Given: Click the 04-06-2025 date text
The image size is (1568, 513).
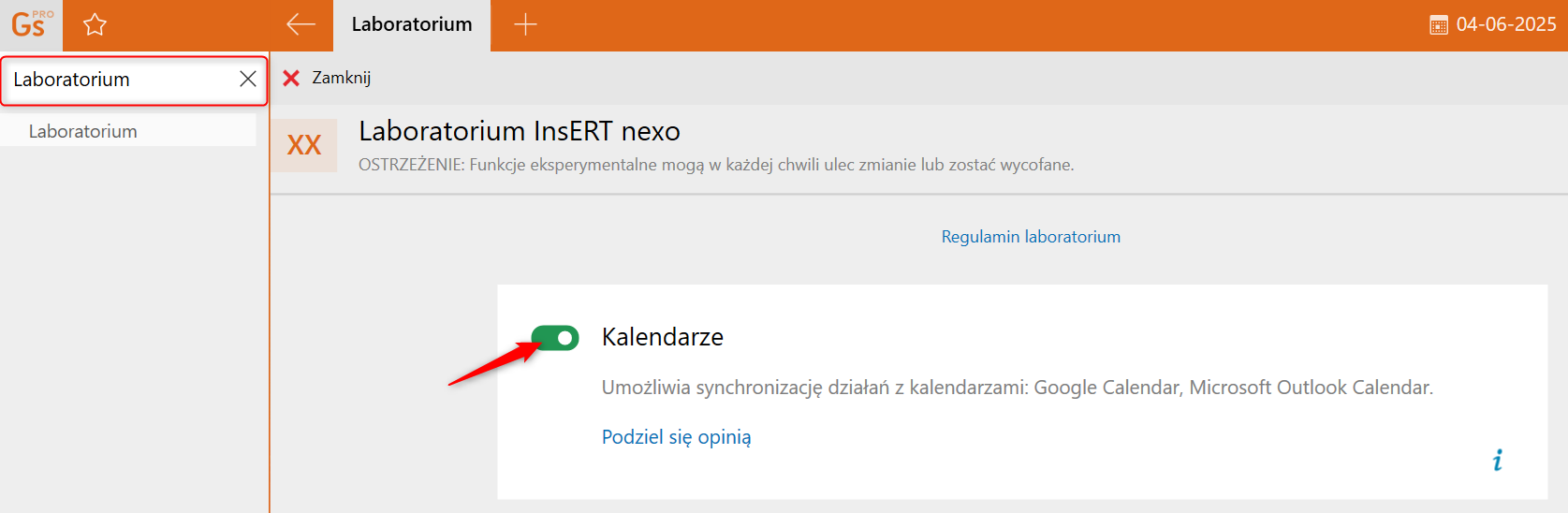Looking at the screenshot, I should coord(1506,24).
